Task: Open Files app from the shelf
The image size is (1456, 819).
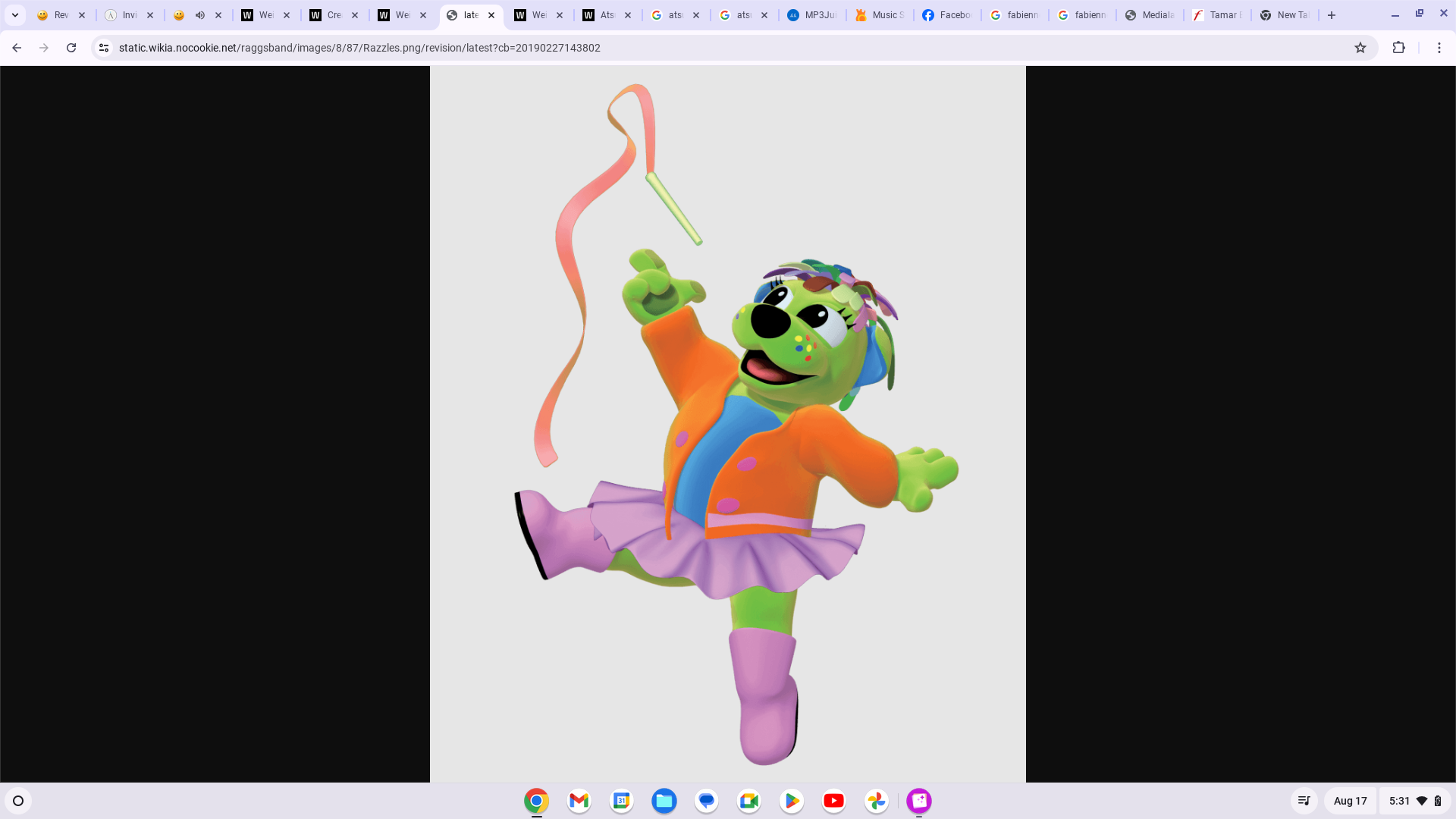Action: click(664, 801)
